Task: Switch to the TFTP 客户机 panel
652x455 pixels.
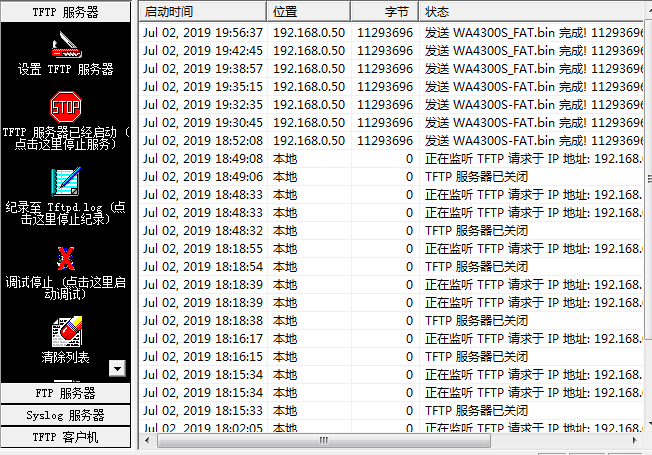Action: tap(66, 437)
